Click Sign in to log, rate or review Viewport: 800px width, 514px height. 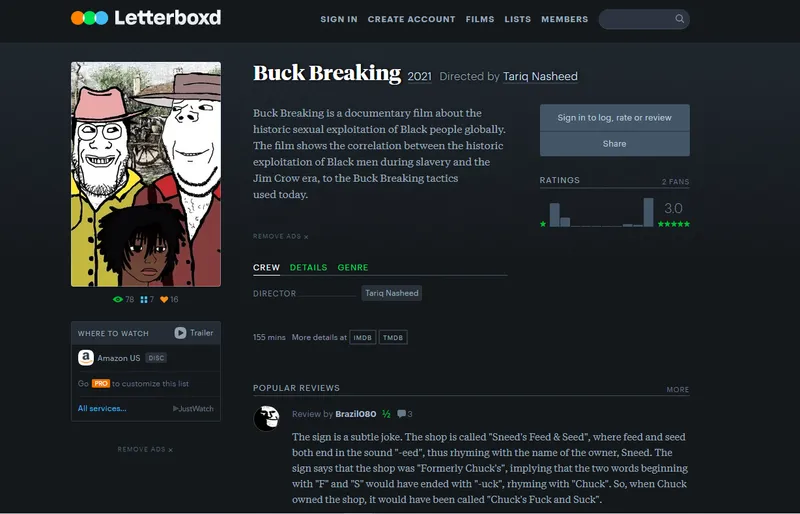tap(614, 118)
